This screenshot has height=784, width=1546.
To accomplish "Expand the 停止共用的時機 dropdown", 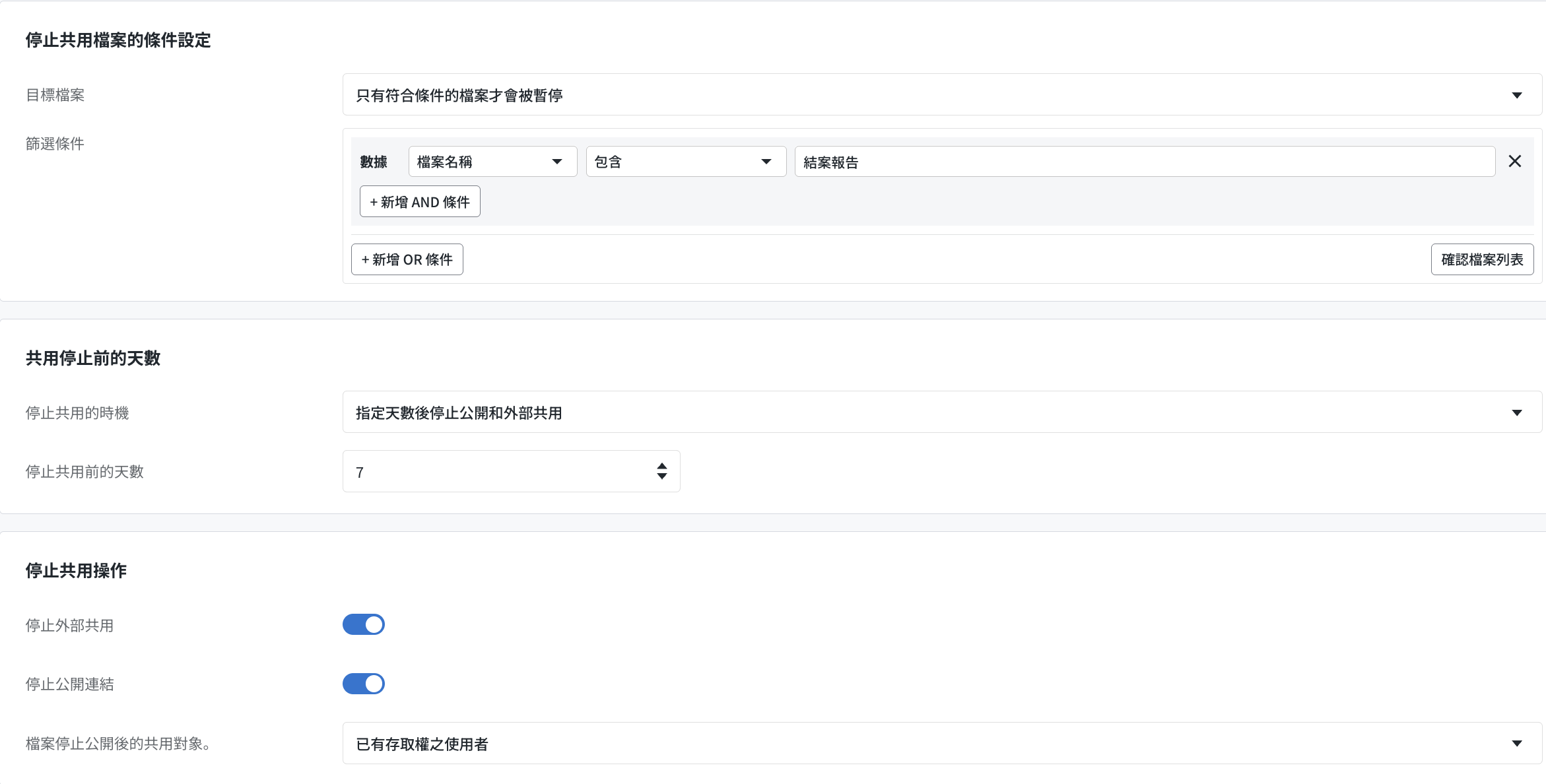I will click(x=924, y=412).
